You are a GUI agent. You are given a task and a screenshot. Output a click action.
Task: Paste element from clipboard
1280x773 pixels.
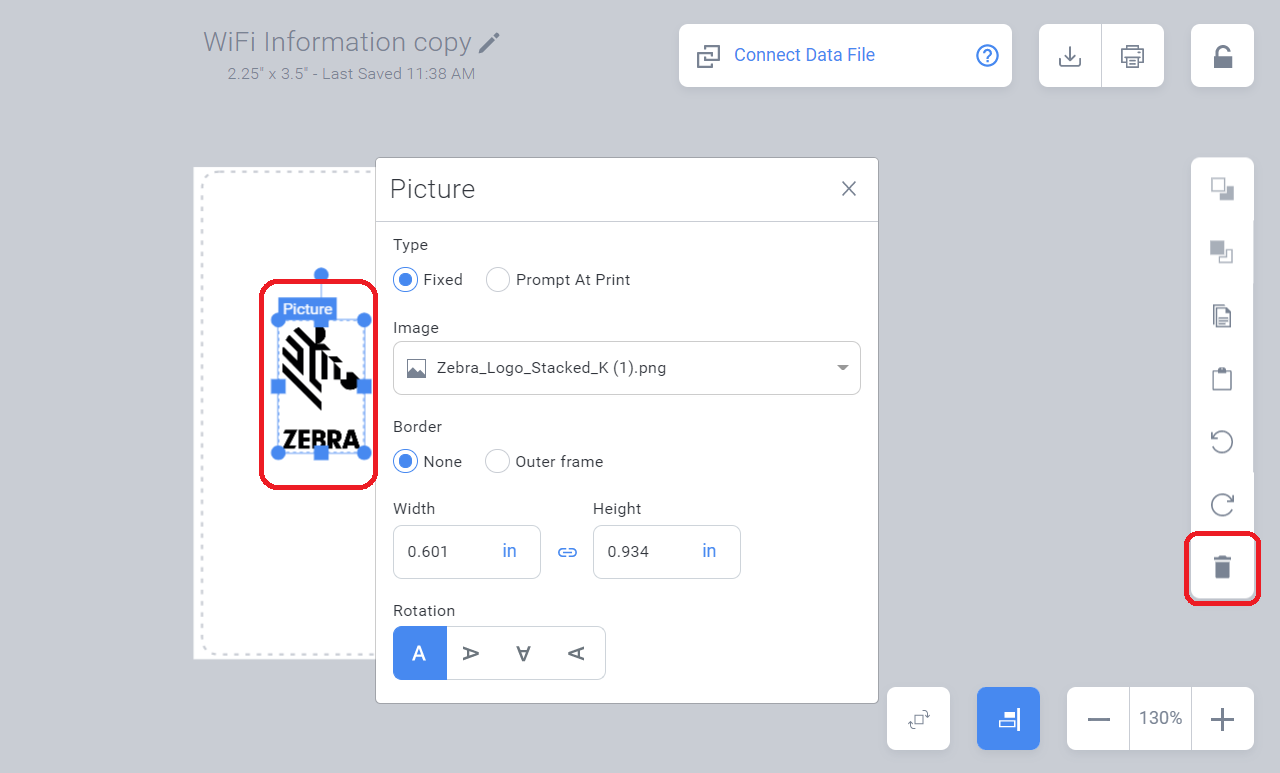pyautogui.click(x=1221, y=378)
